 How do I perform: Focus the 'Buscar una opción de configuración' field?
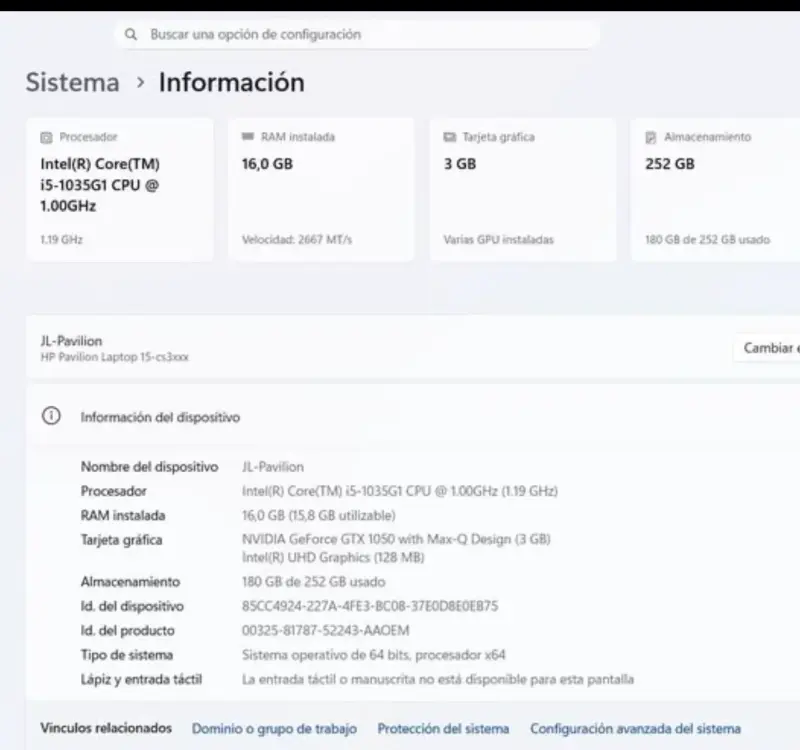pyautogui.click(x=357, y=34)
